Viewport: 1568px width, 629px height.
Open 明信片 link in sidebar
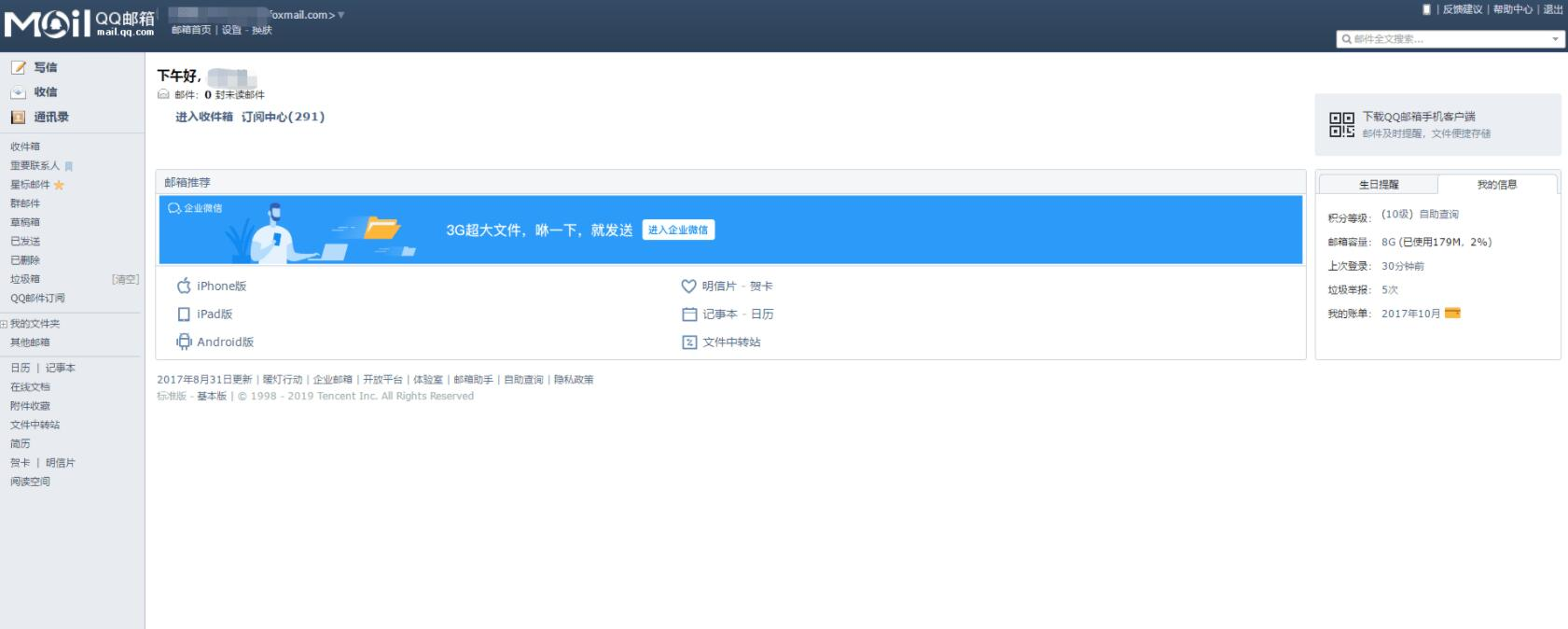[61, 463]
